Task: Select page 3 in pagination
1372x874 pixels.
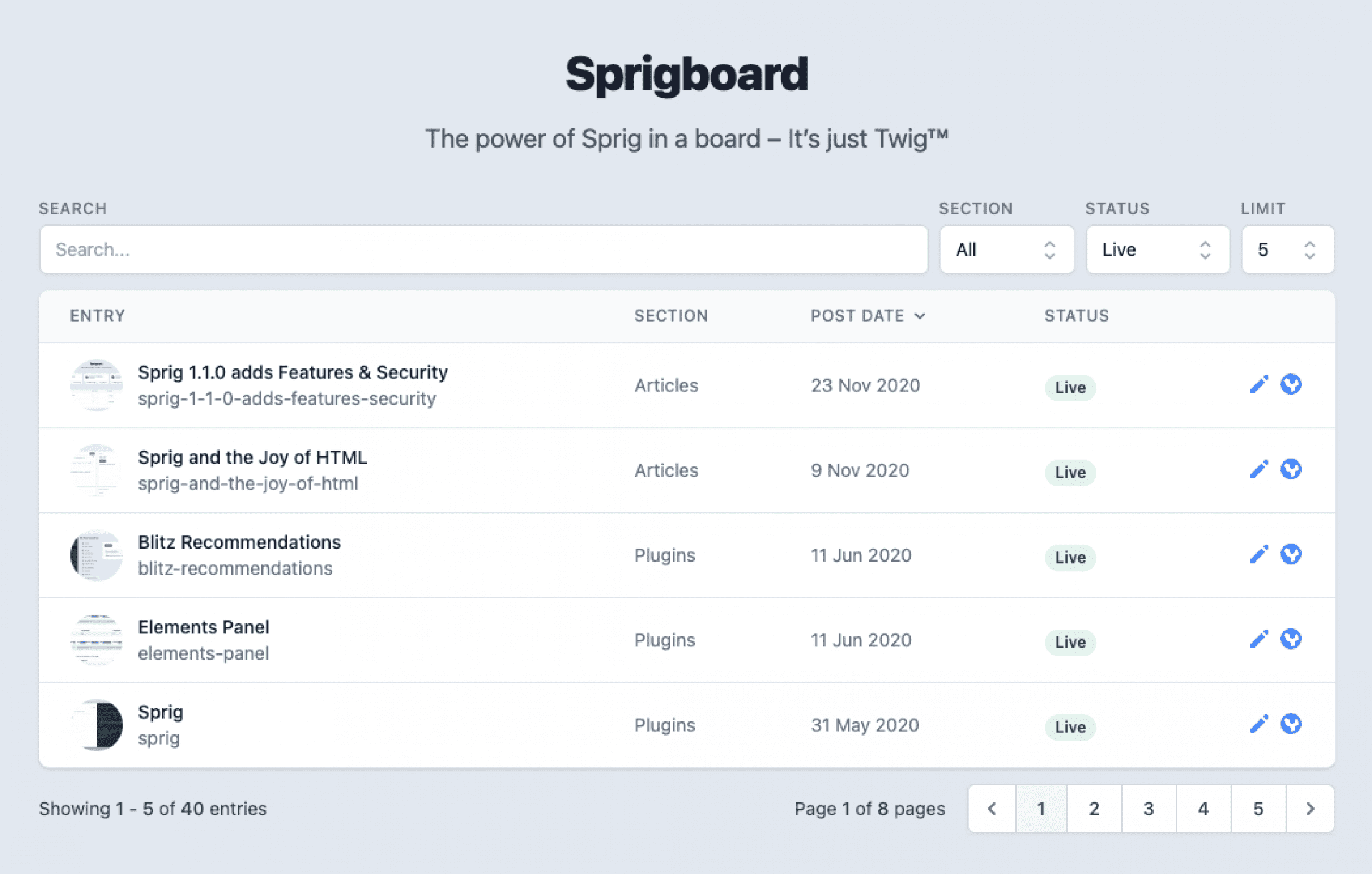Action: click(x=1149, y=809)
